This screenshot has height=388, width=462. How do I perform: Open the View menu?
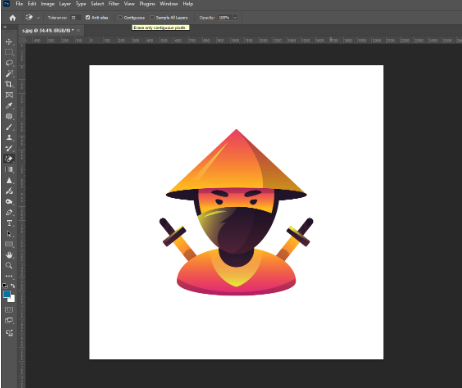tap(129, 4)
